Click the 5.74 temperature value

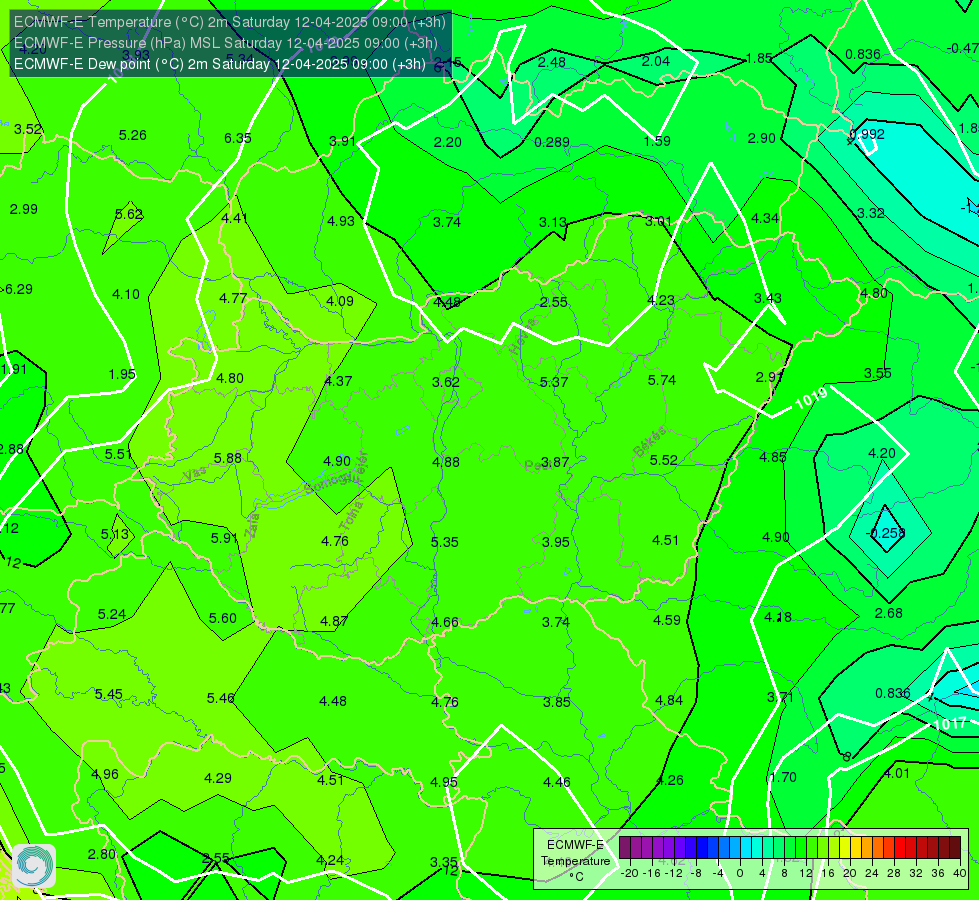coord(662,380)
